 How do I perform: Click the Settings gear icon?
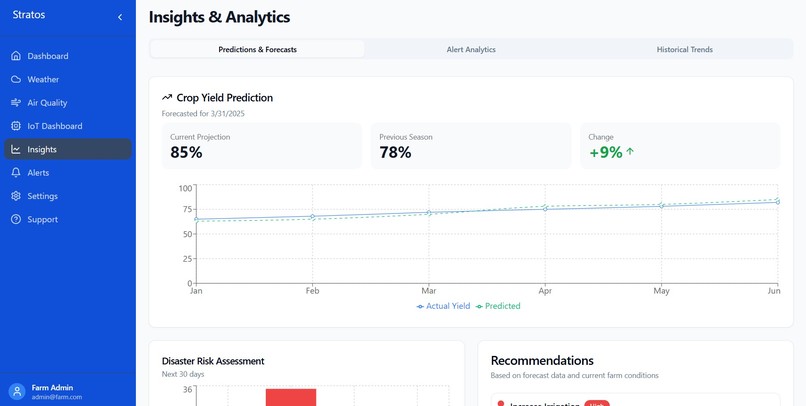[x=16, y=196]
